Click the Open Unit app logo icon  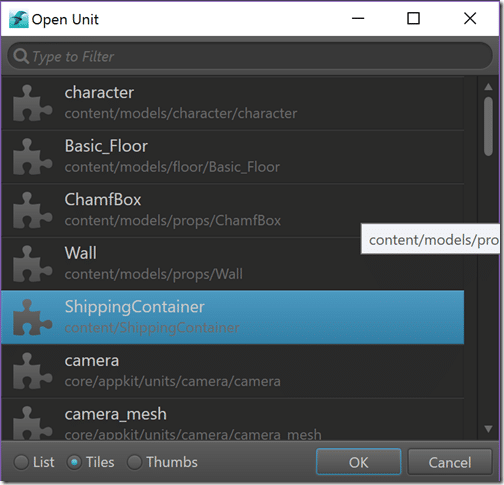tap(18, 19)
